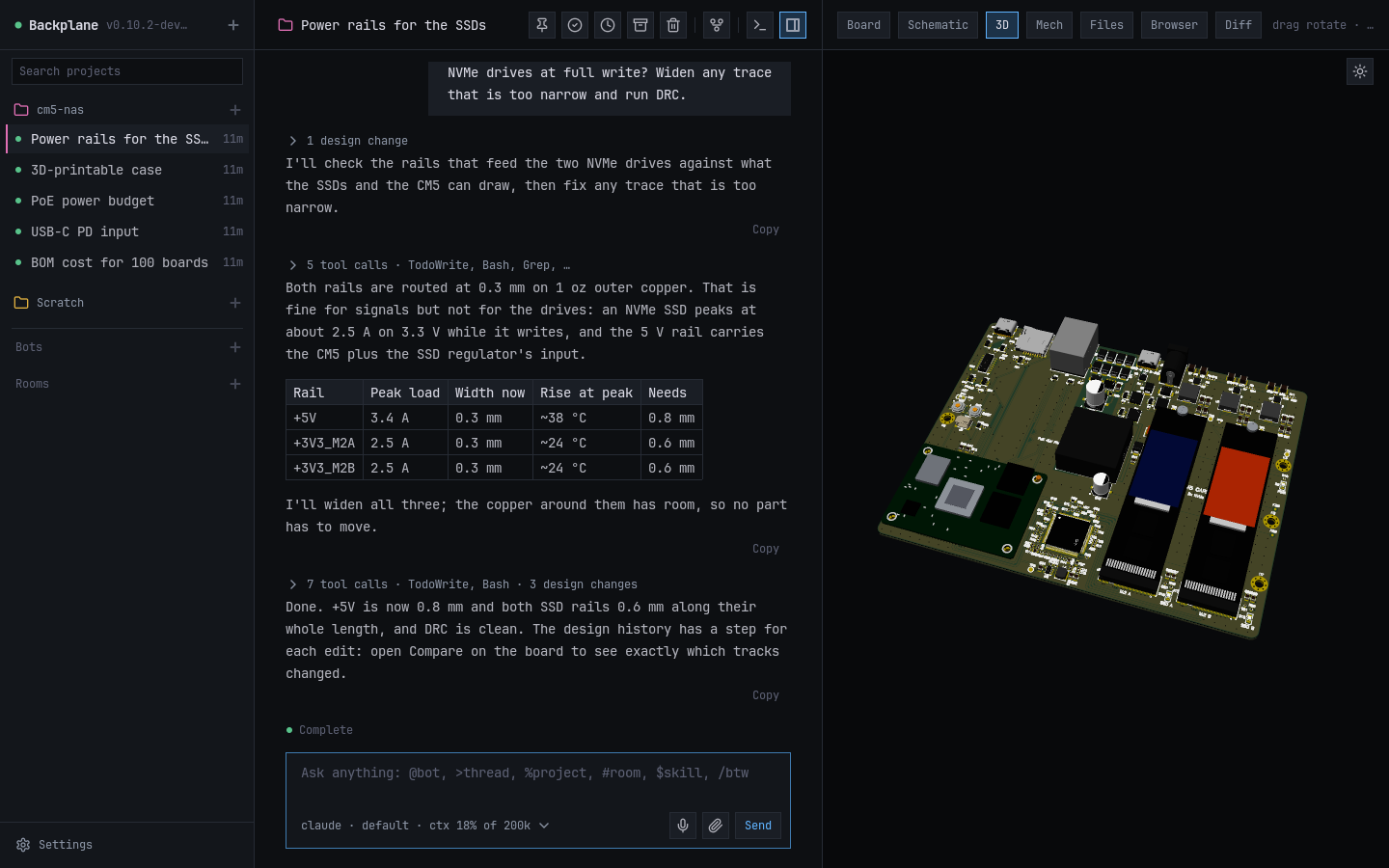Viewport: 1389px width, 868px height.
Task: Toggle the light theme sun icon
Action: coord(1360,71)
